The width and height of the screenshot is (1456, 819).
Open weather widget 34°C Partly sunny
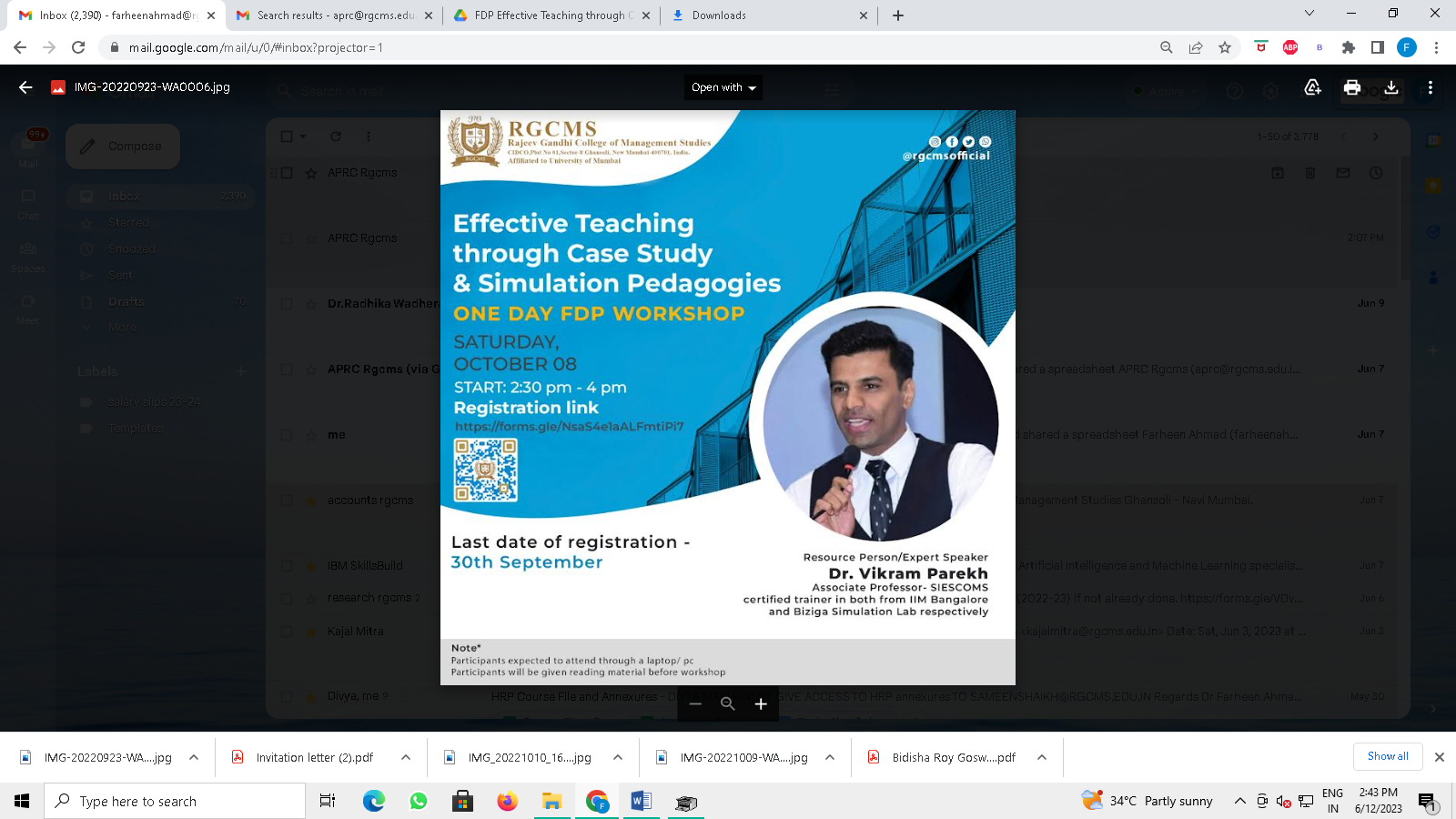[x=1147, y=801]
